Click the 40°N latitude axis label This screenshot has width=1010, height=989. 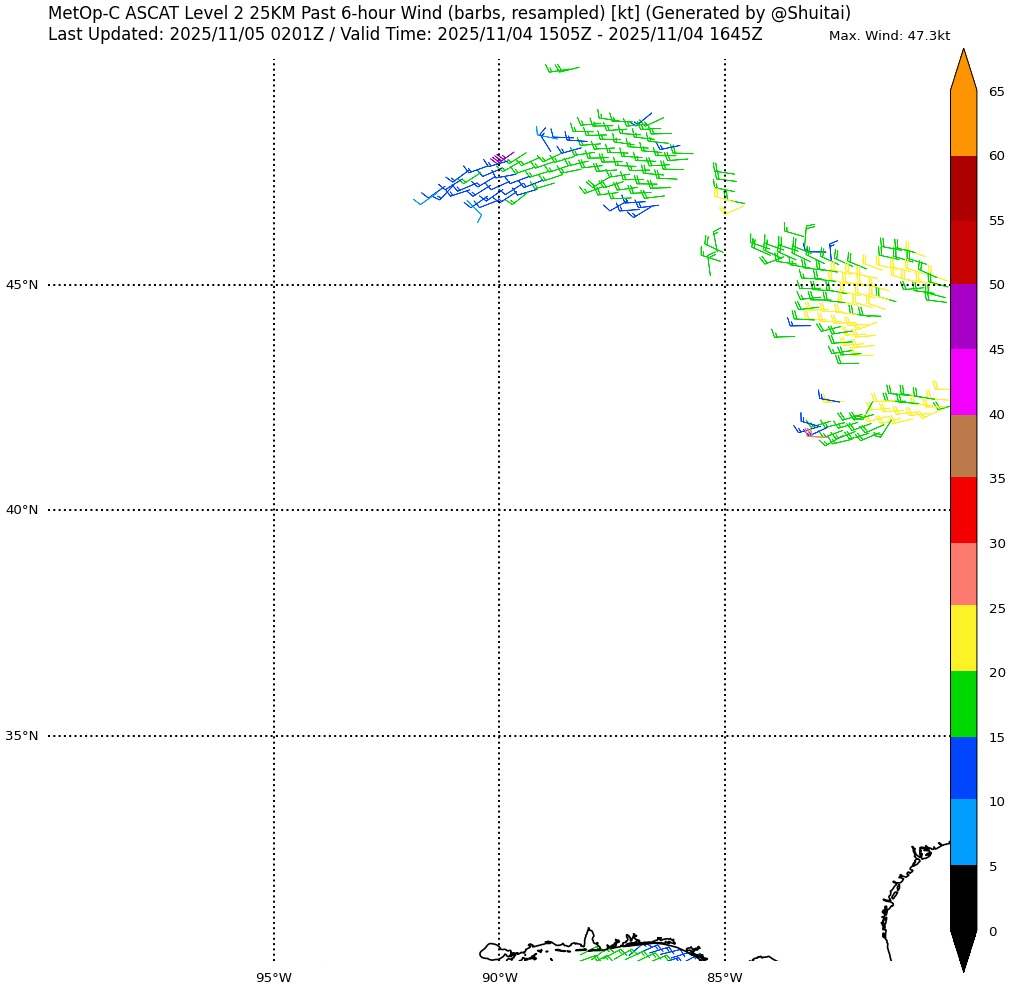coord(22,510)
